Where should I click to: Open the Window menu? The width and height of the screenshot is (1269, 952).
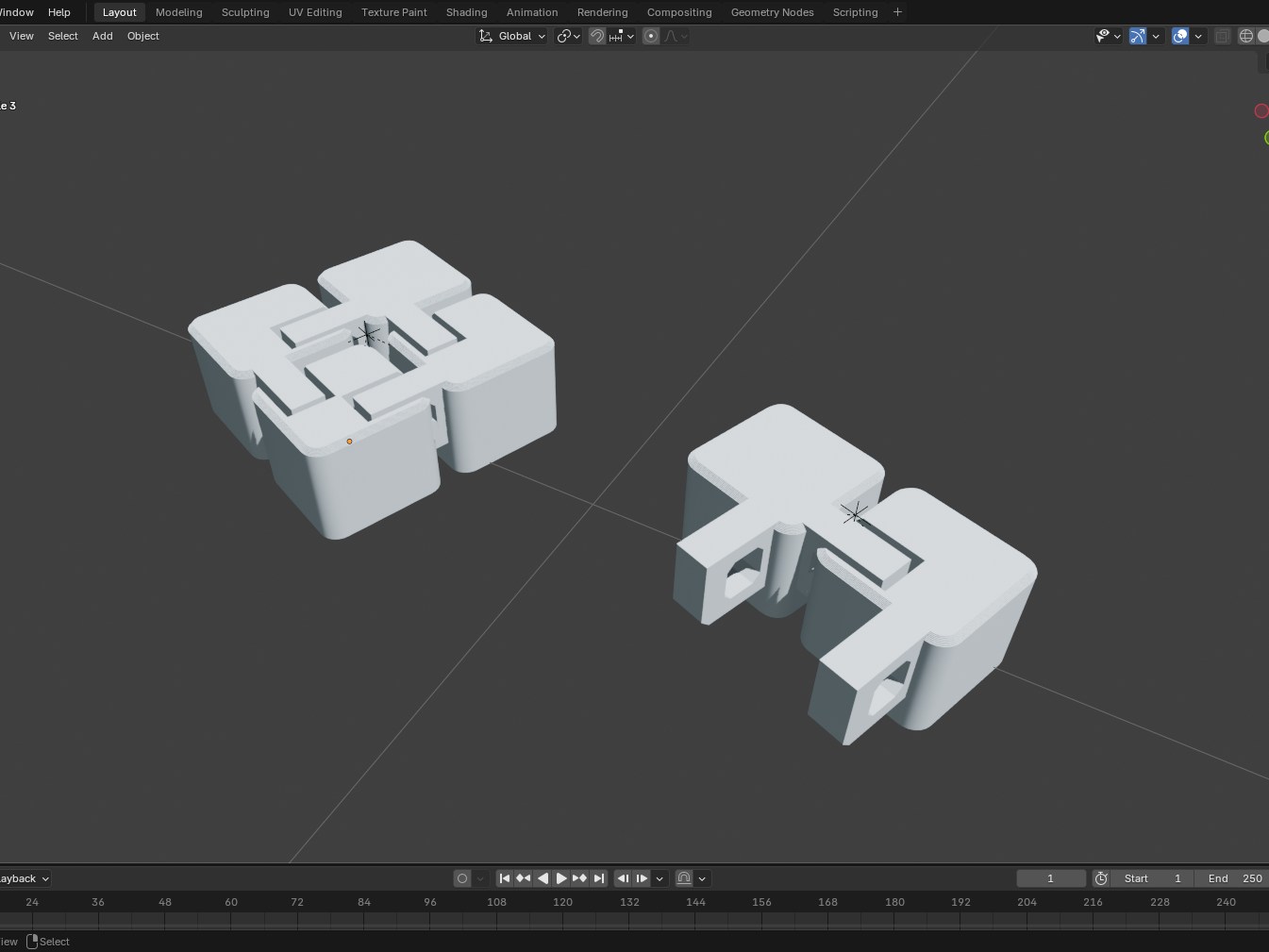pos(16,12)
